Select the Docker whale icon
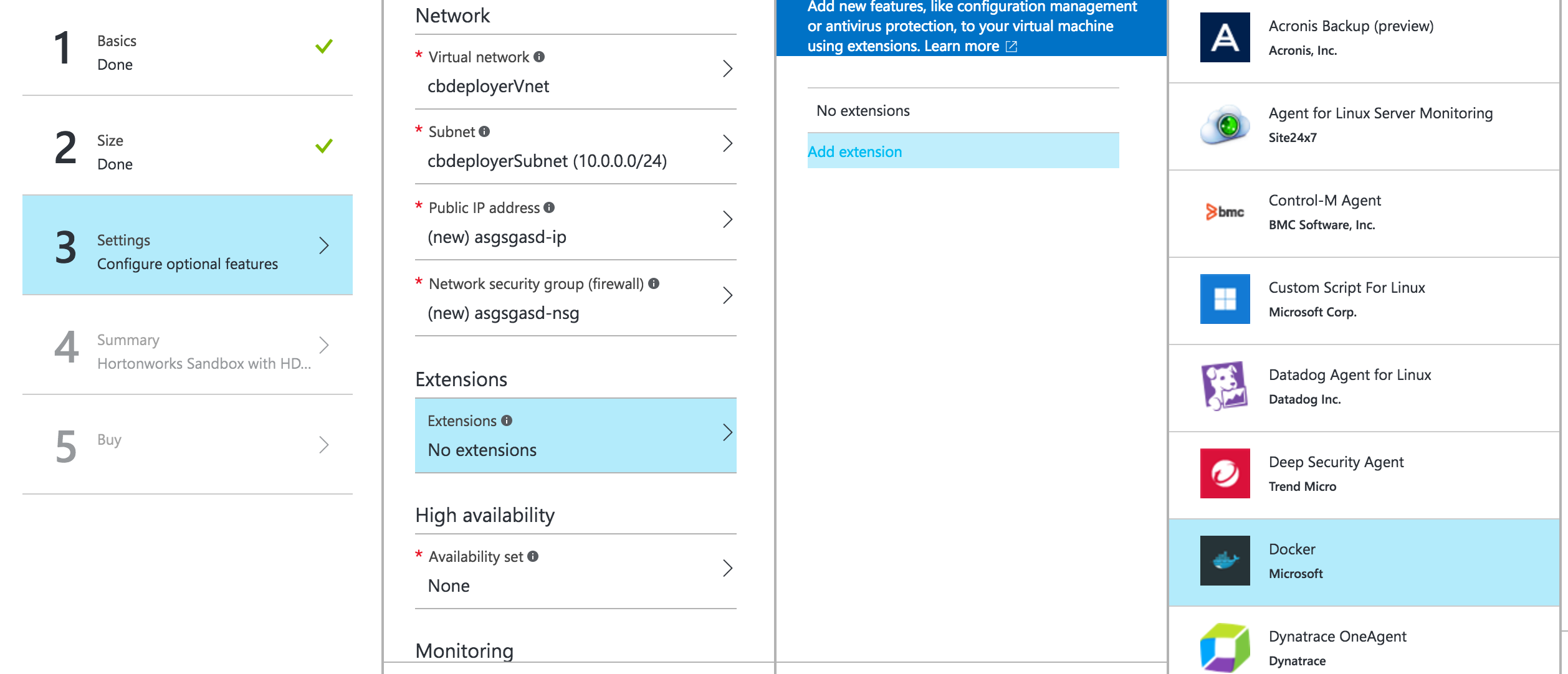The height and width of the screenshot is (674, 1568). tap(1224, 561)
